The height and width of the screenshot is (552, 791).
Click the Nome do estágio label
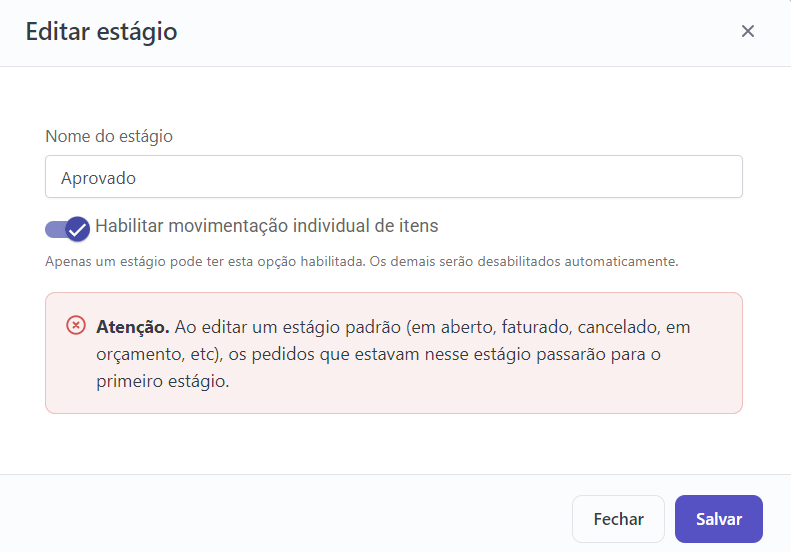tap(109, 136)
